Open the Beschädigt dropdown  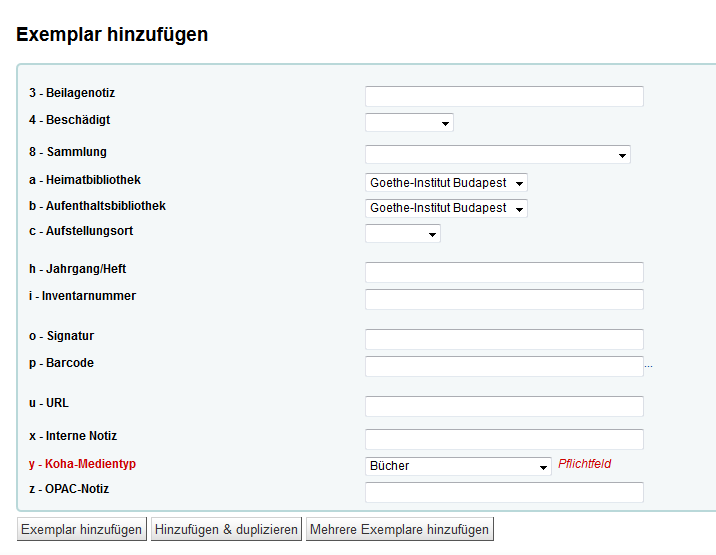tap(409, 123)
